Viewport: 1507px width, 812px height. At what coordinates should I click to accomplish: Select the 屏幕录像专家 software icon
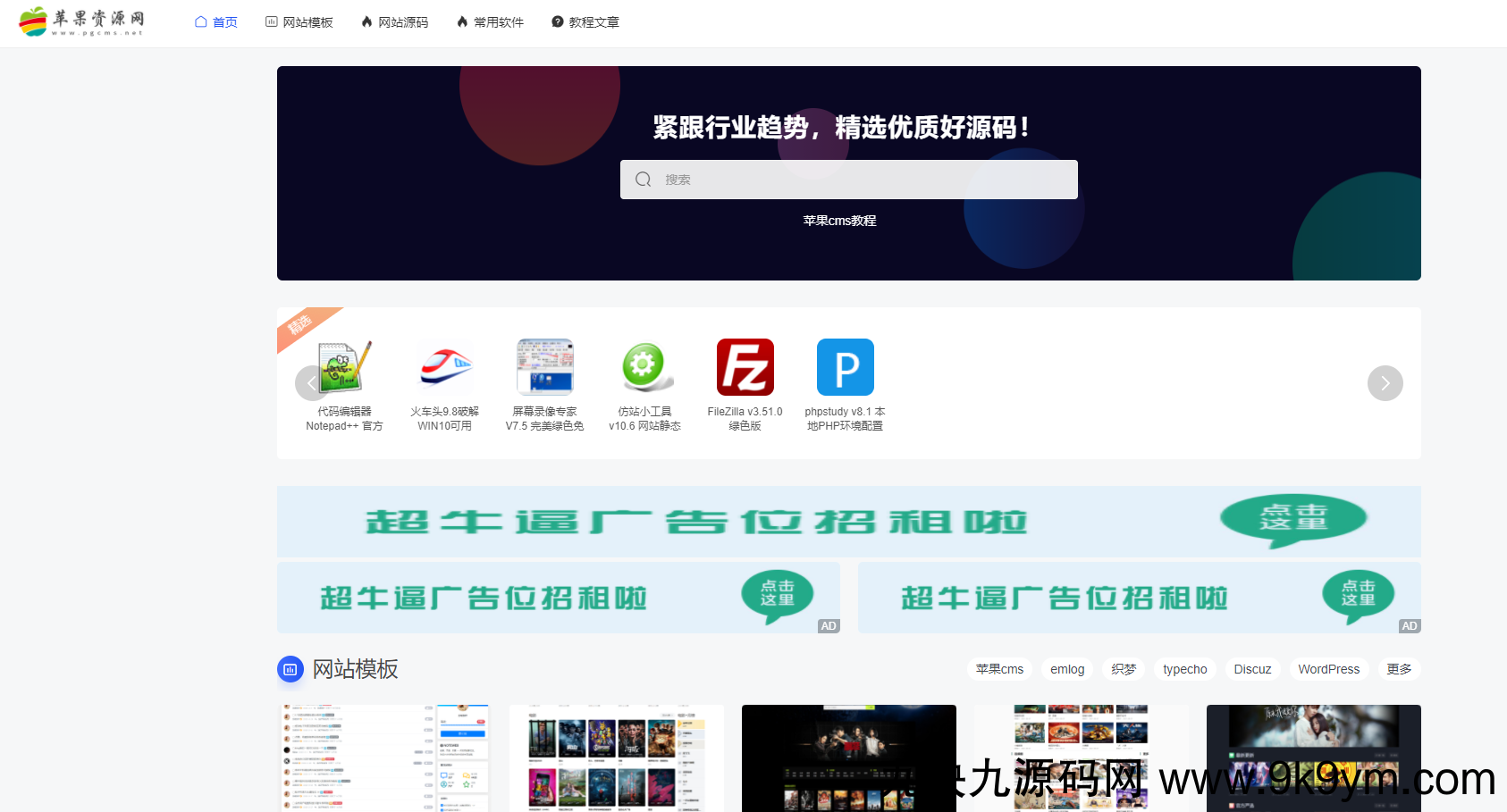pos(545,367)
